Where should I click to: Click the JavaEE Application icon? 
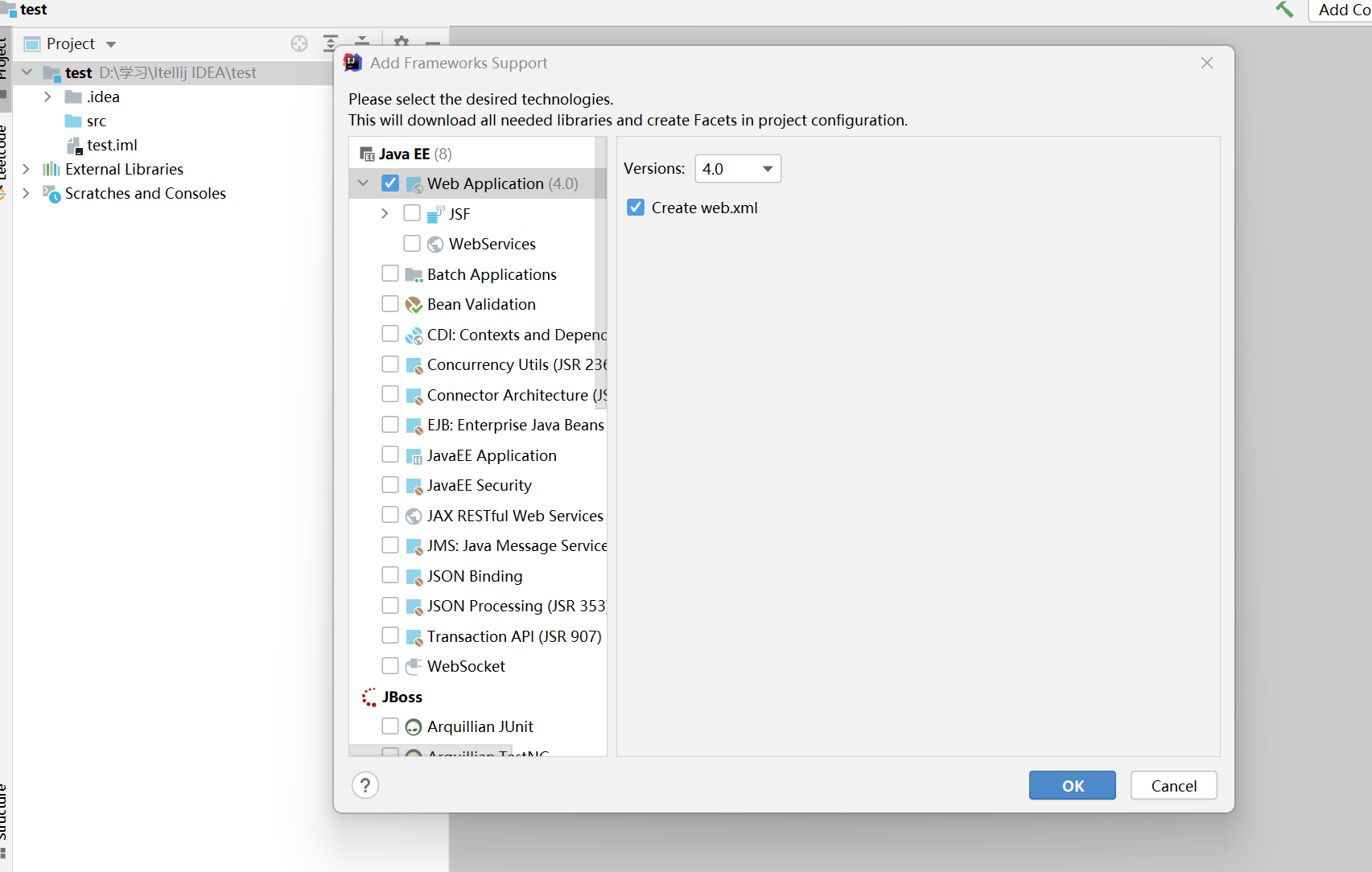click(x=414, y=456)
